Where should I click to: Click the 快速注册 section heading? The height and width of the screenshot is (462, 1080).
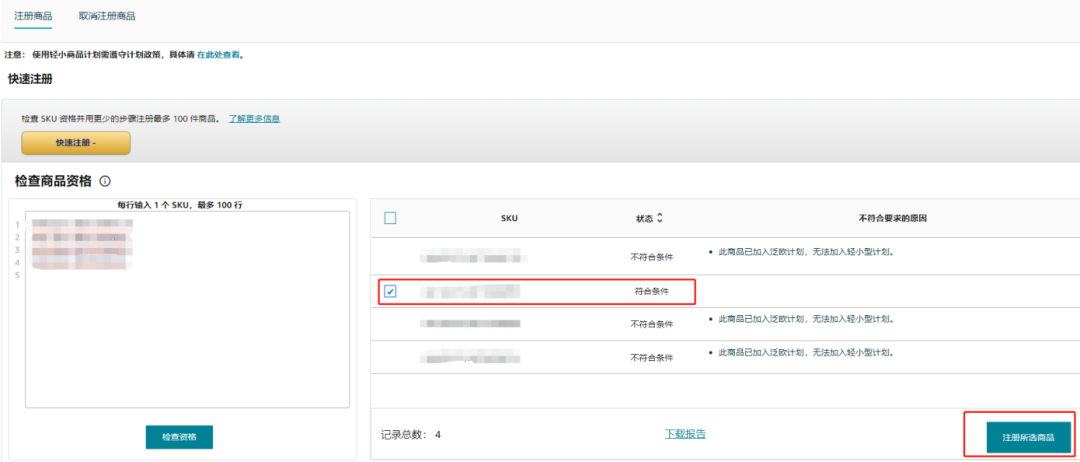point(30,79)
